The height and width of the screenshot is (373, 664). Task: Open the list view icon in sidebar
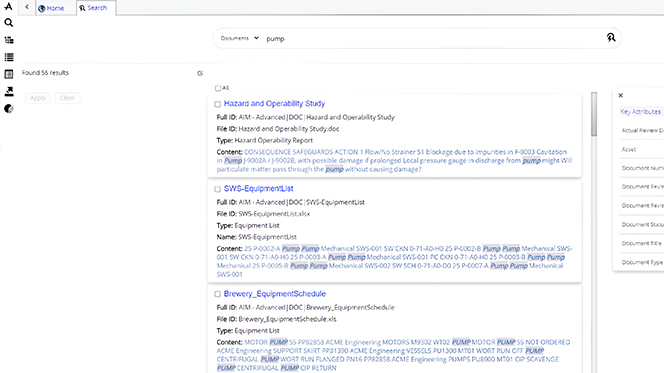pyautogui.click(x=8, y=57)
